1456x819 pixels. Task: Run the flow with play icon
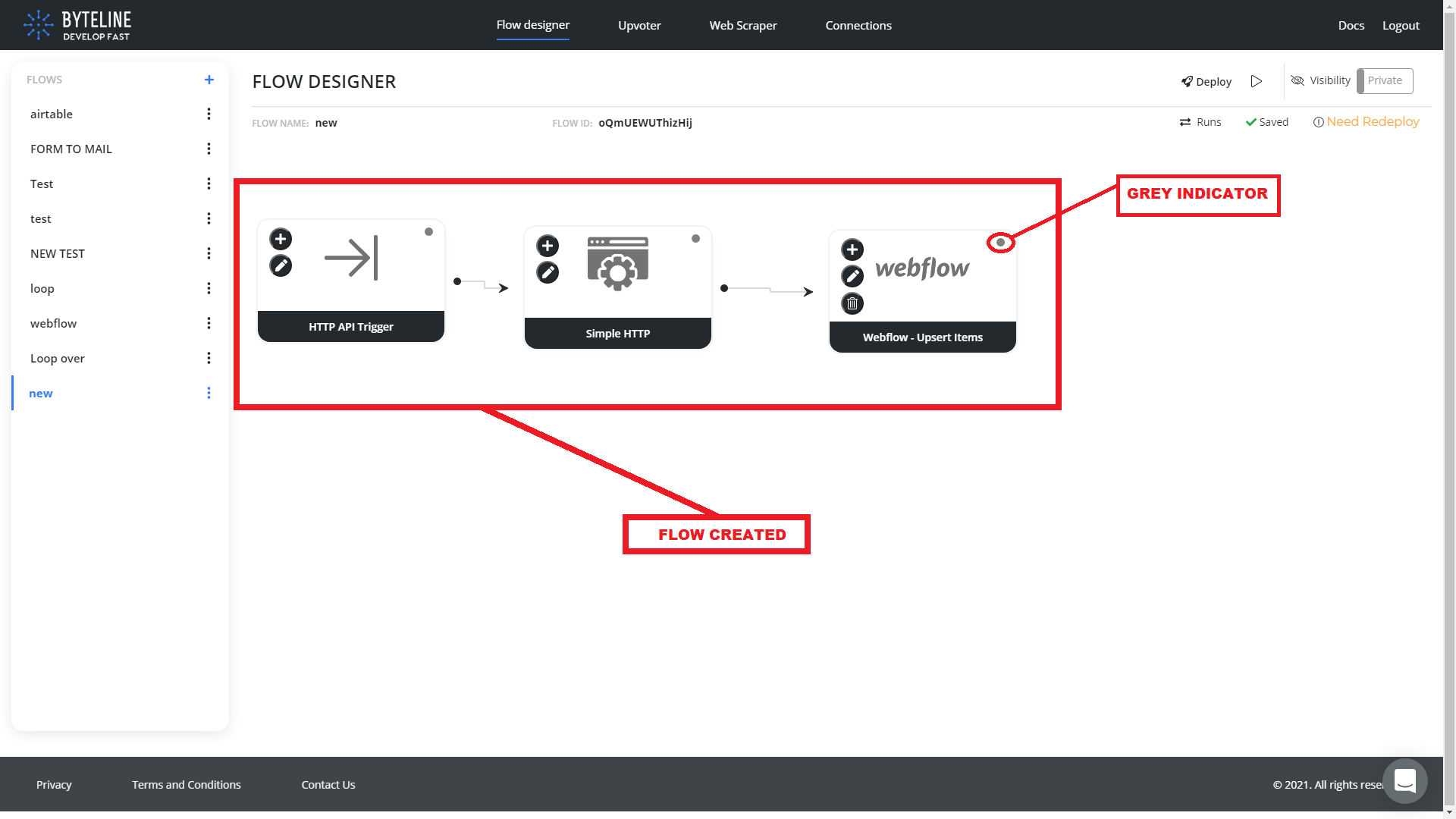[x=1257, y=81]
